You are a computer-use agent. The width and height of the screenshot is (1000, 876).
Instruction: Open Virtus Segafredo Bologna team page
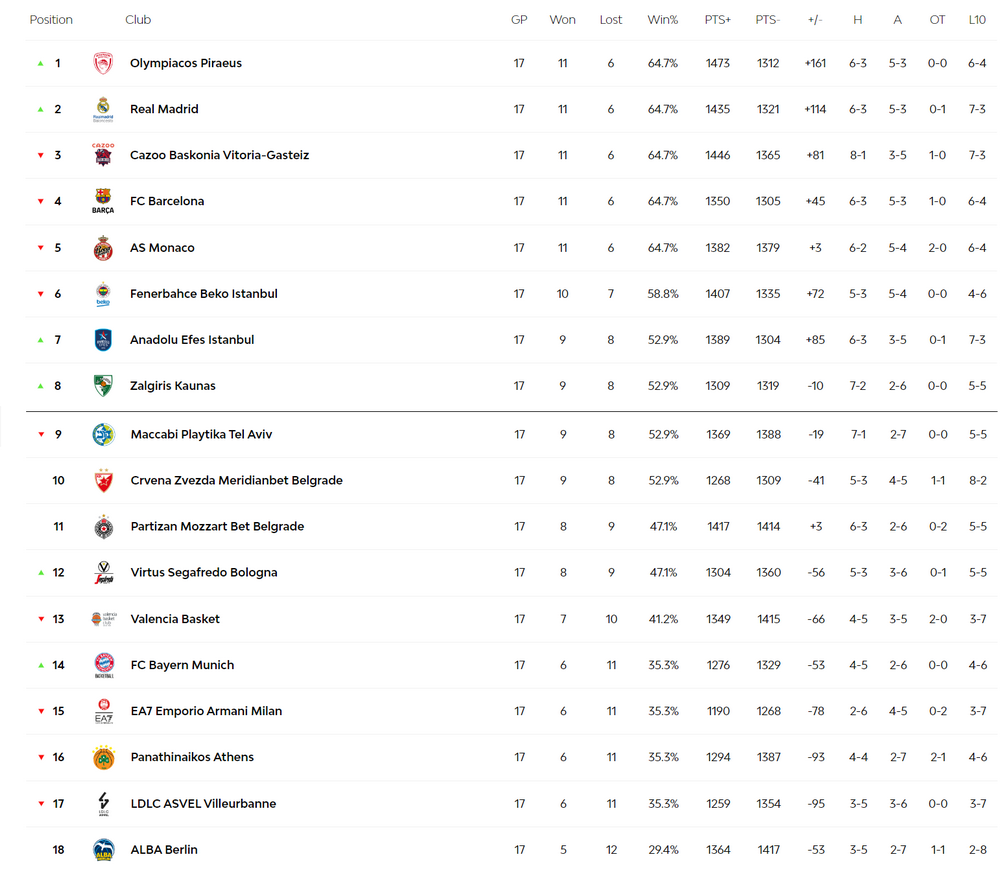[204, 573]
